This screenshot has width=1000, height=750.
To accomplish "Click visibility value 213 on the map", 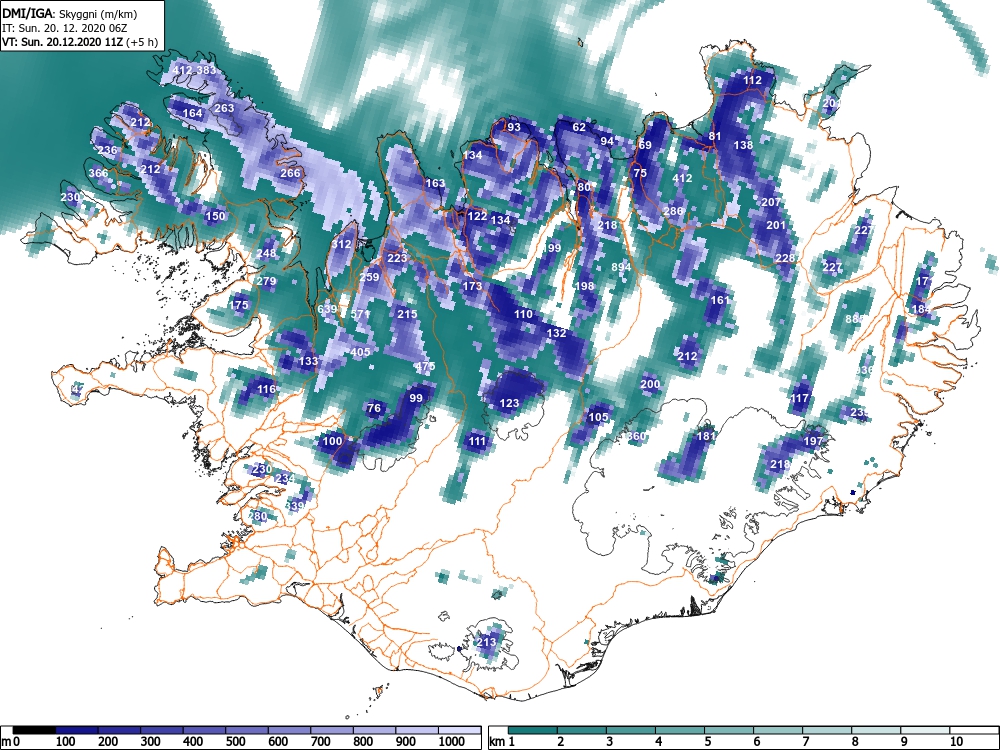I will pos(486,642).
